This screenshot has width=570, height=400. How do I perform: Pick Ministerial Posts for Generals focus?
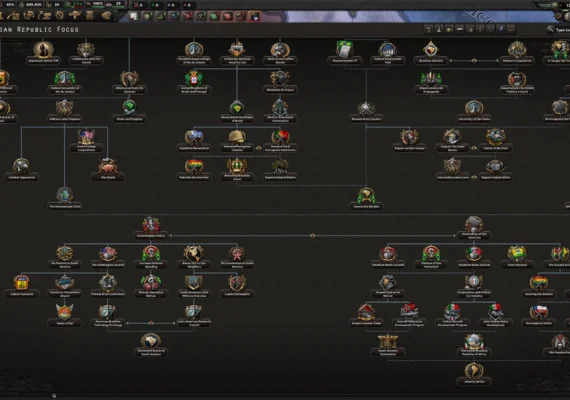(x=129, y=82)
